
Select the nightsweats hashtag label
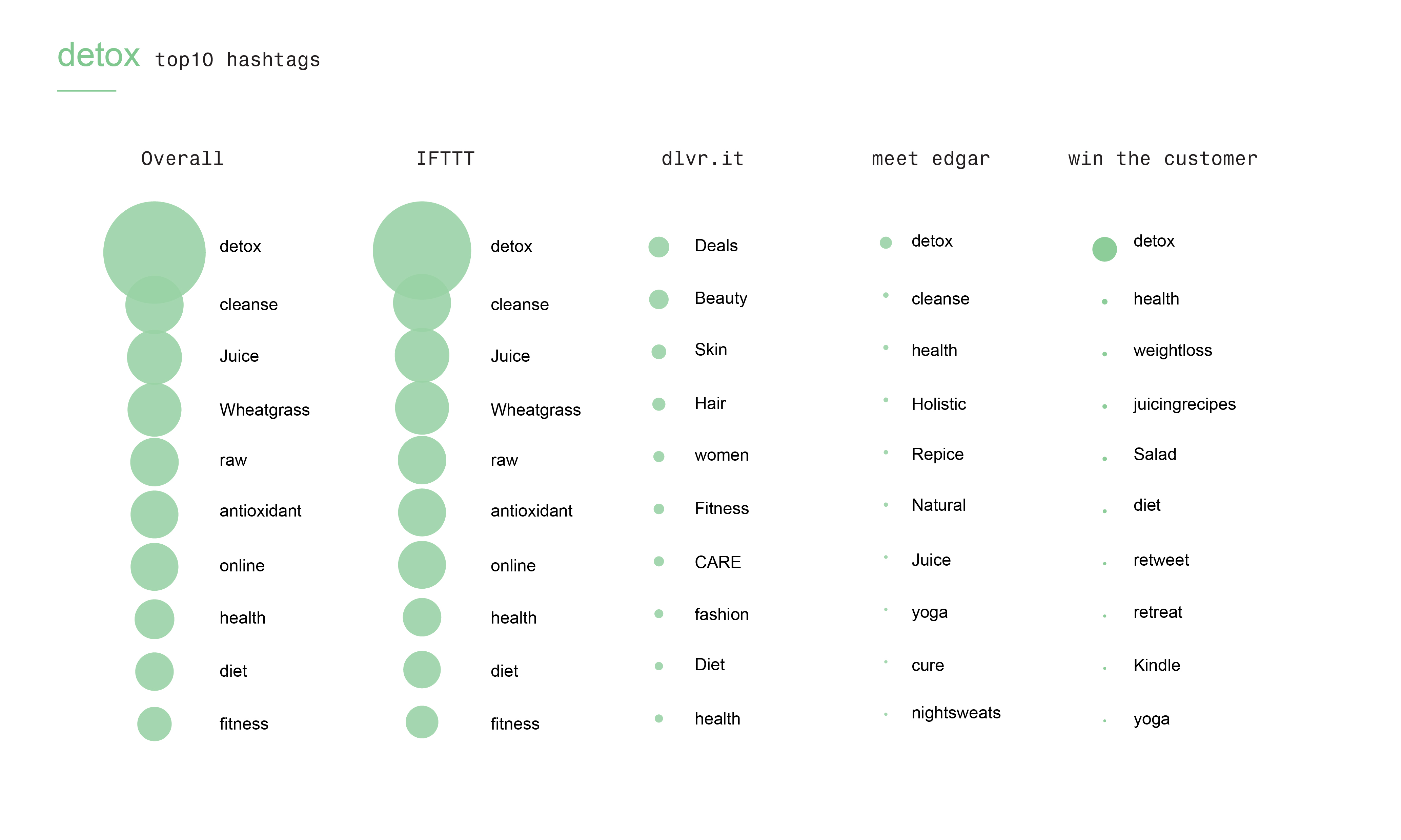956,713
